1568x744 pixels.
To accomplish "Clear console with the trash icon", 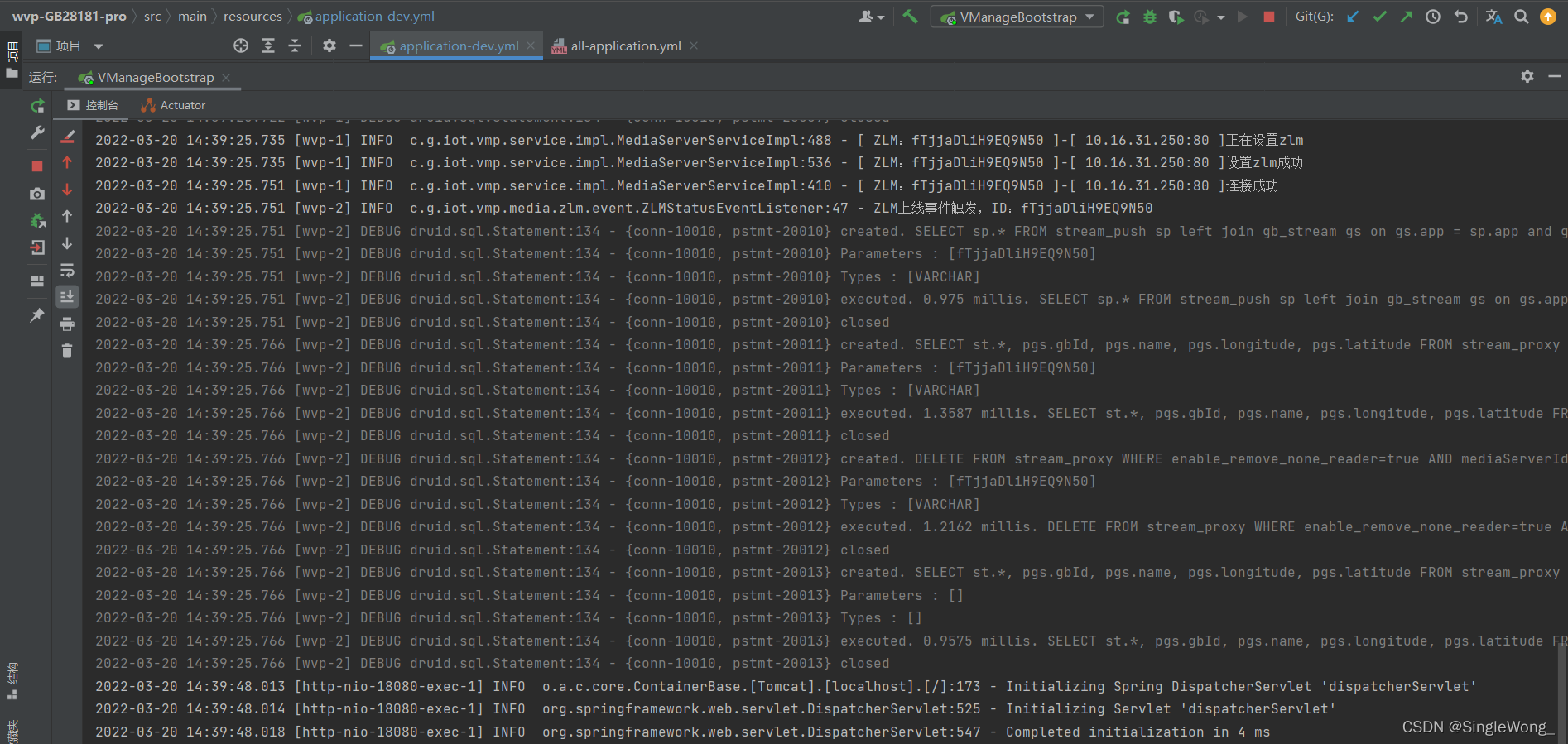I will tap(68, 351).
